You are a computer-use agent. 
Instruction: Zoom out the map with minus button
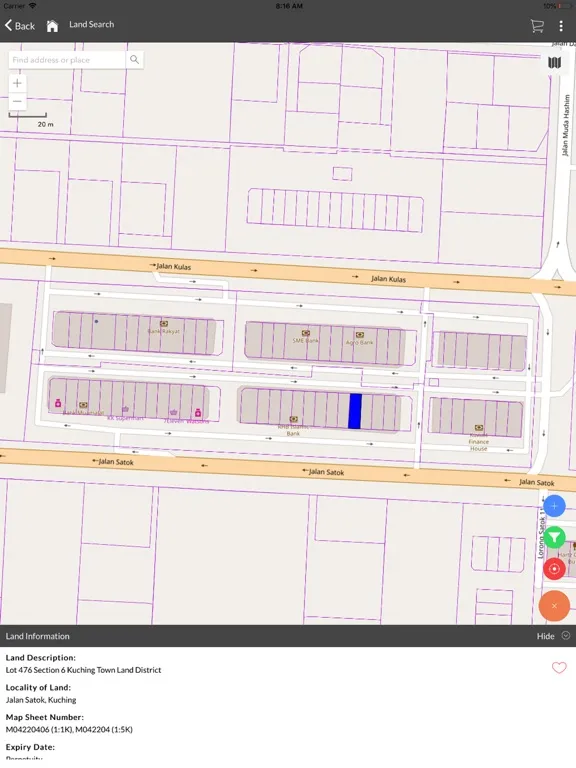point(17,101)
